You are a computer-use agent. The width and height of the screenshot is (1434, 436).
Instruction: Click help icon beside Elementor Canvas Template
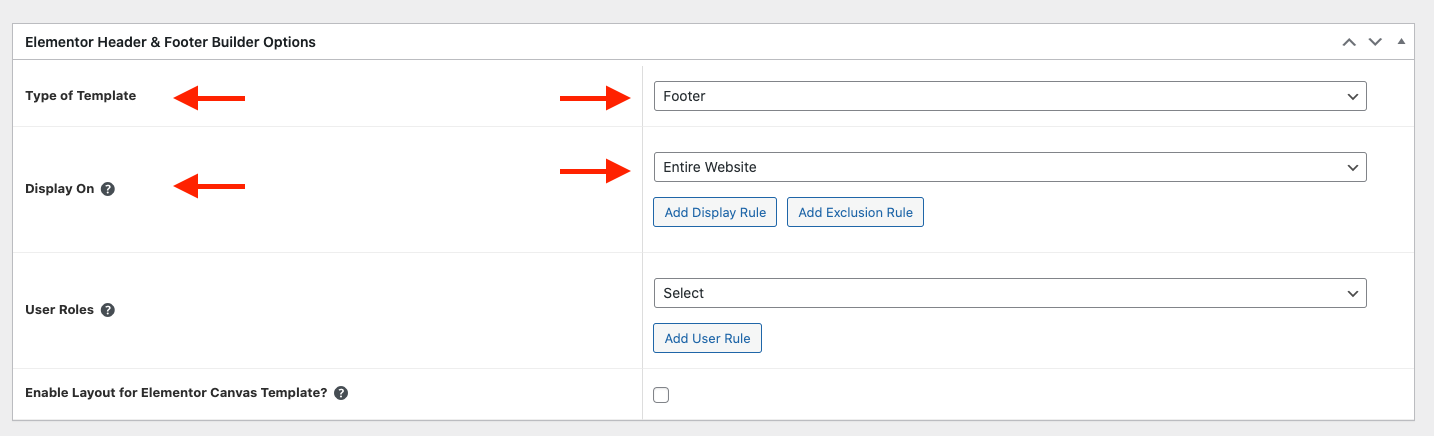[x=341, y=393]
